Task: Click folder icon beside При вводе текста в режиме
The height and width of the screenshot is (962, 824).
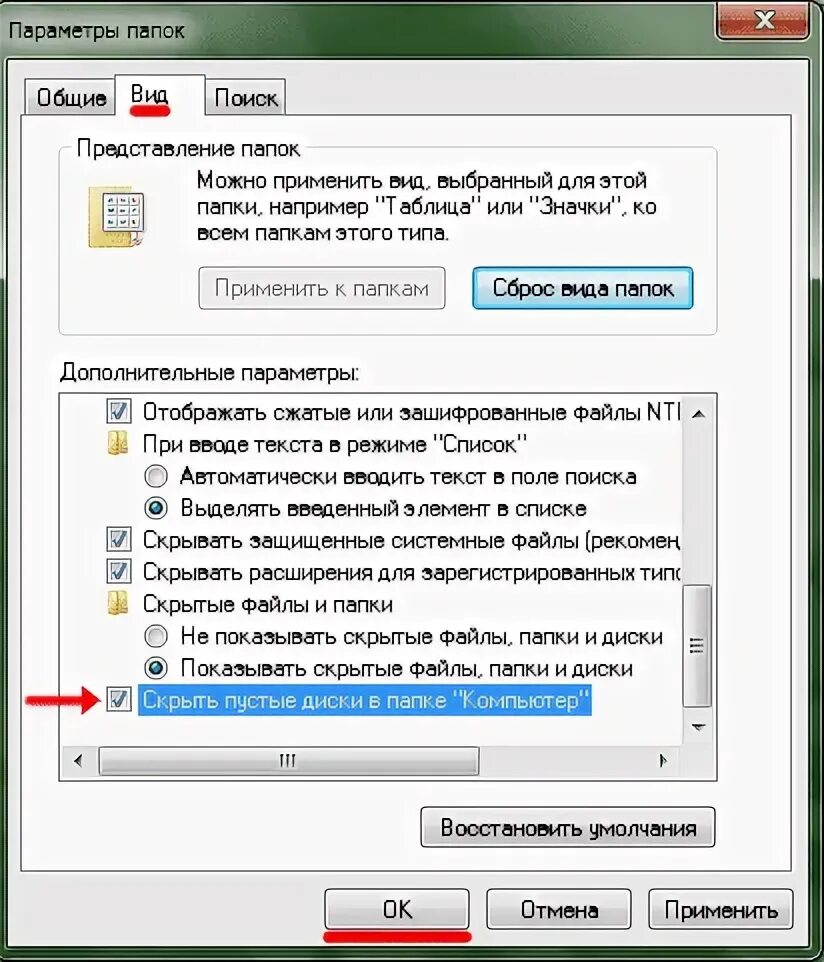Action: [x=118, y=444]
